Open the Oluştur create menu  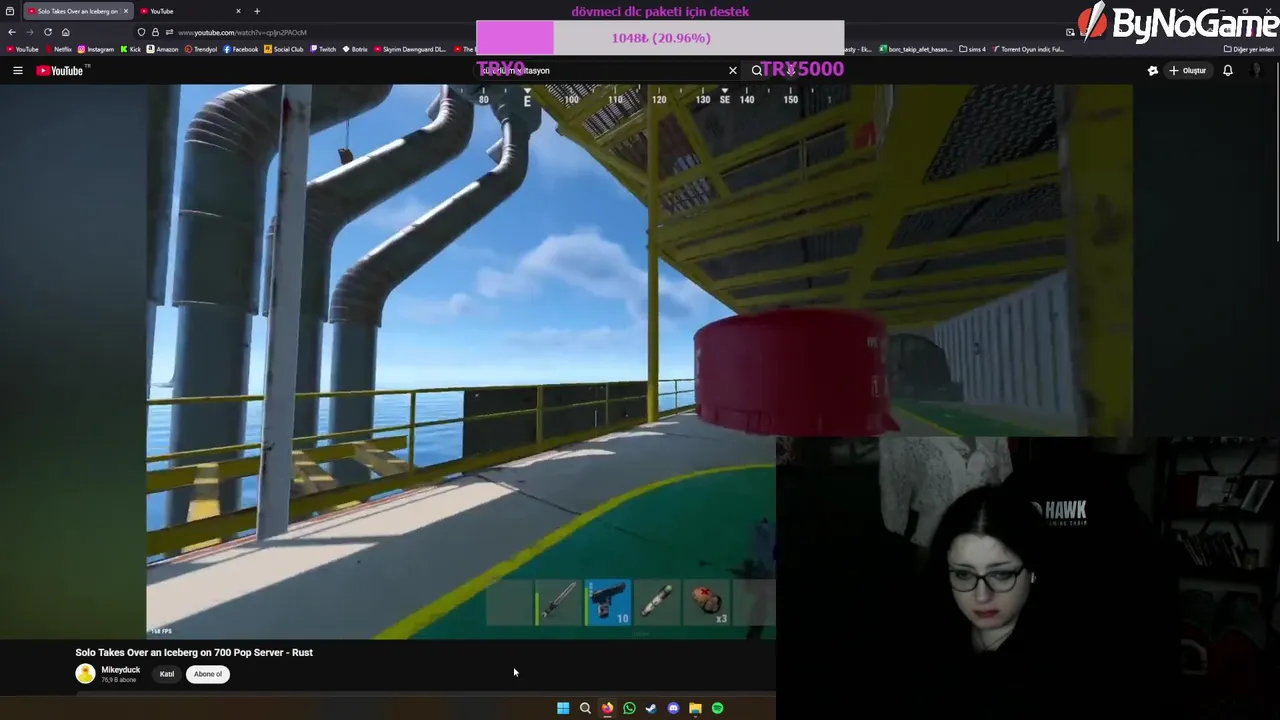pyautogui.click(x=1188, y=70)
